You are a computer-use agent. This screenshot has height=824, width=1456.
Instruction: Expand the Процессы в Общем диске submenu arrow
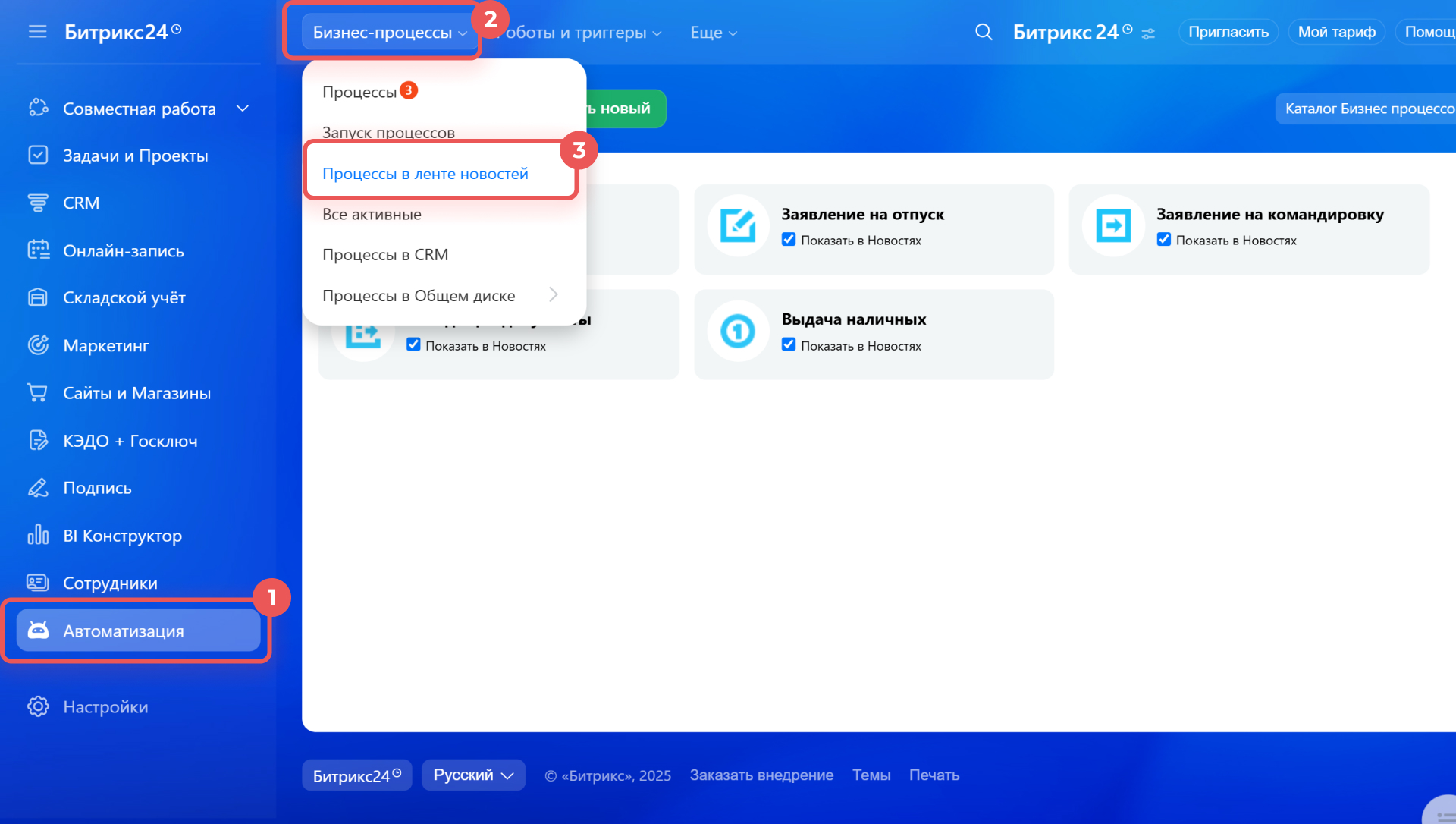point(554,295)
